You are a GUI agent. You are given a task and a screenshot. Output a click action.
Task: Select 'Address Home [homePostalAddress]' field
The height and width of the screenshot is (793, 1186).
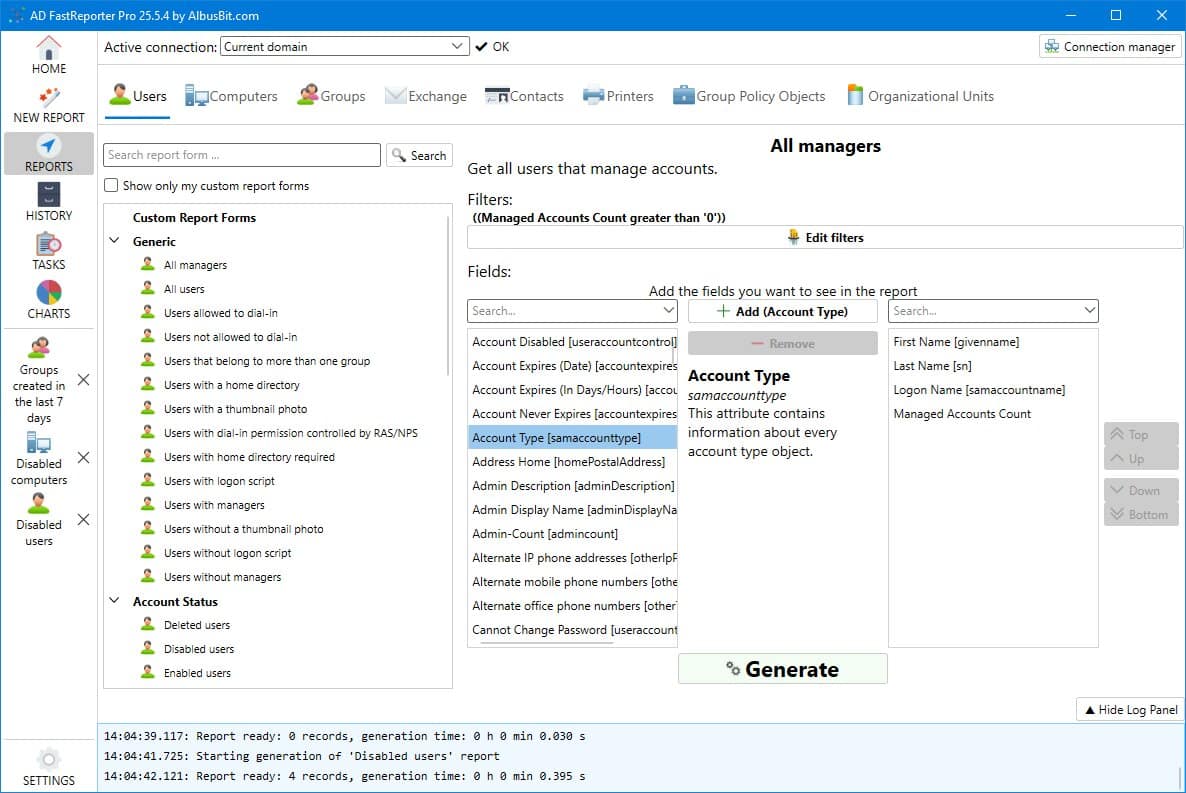tap(572, 462)
